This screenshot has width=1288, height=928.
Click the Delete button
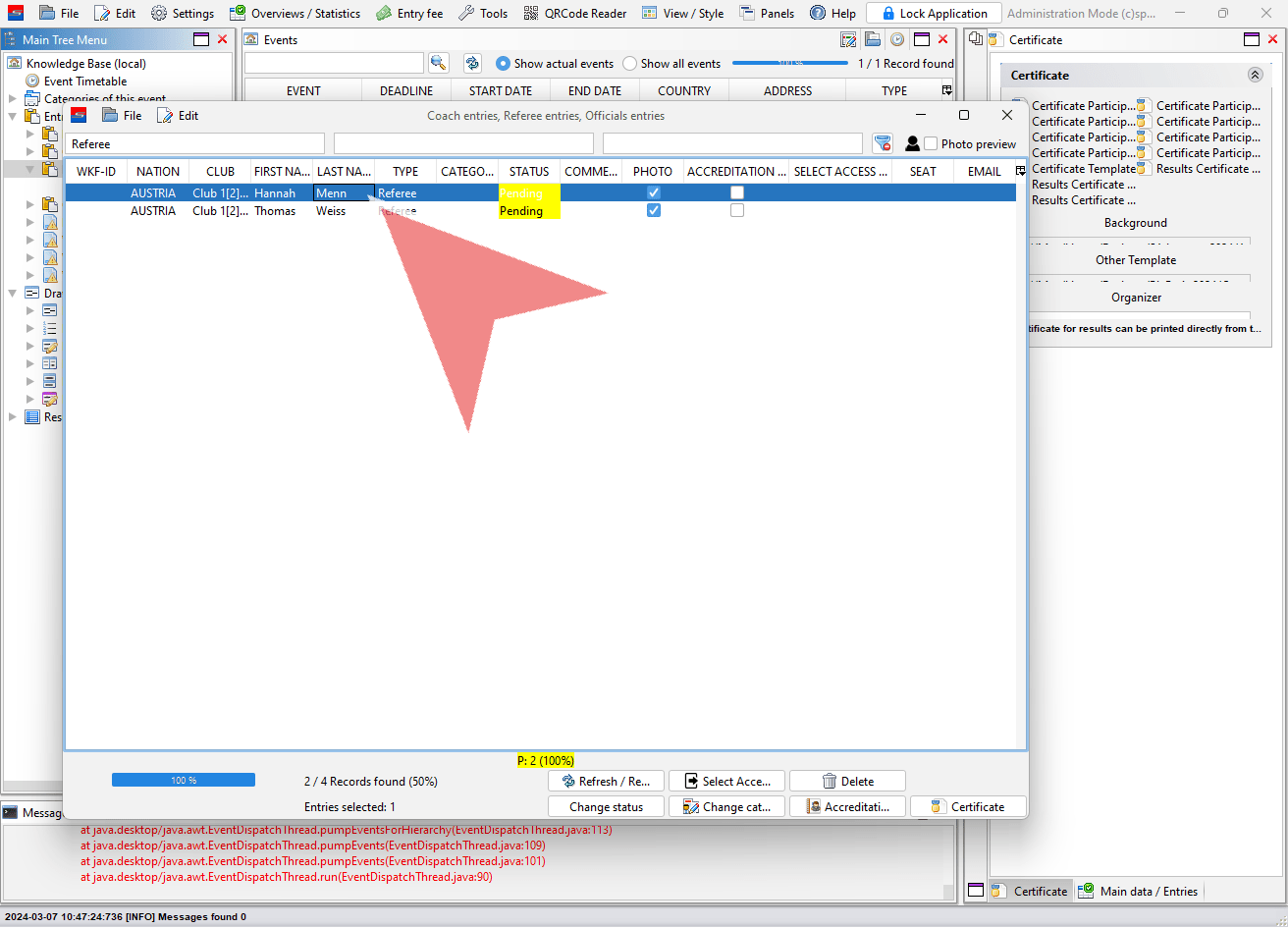pyautogui.click(x=847, y=781)
